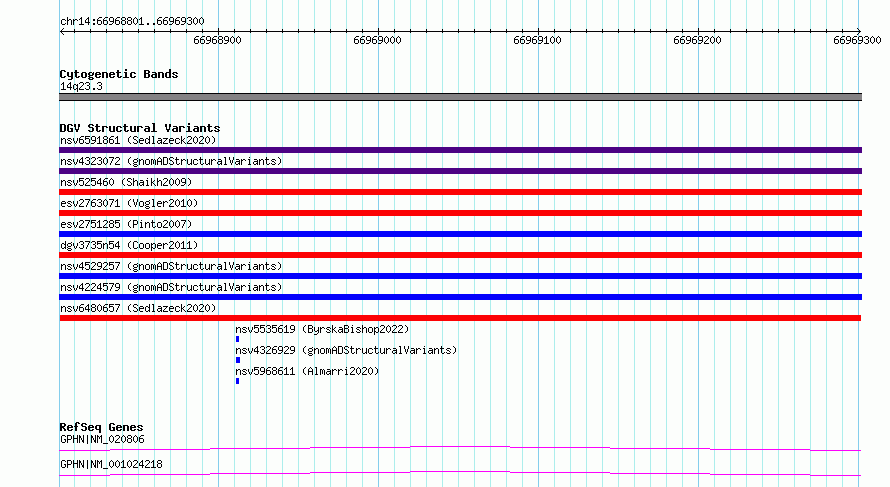Click the red bar under dgv3735n54
890x487 pixels.
pos(460,255)
